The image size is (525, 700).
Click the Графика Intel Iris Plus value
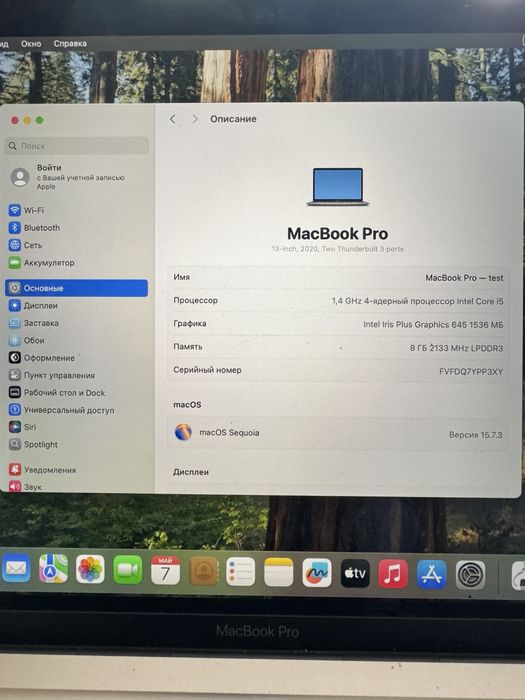pos(433,325)
